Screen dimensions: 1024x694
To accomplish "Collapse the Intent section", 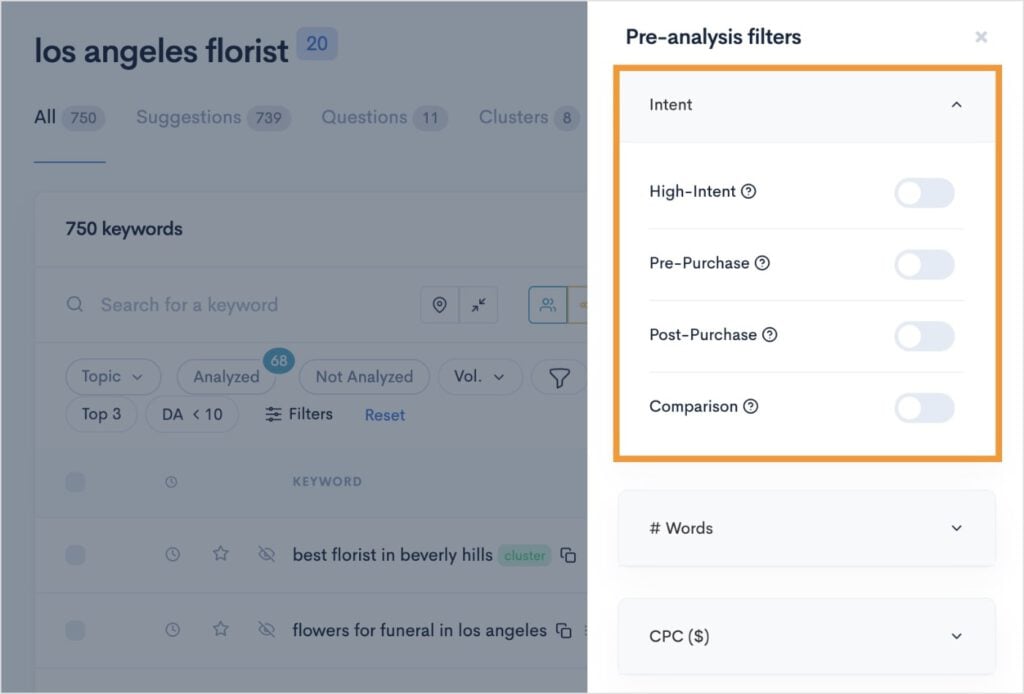I will pos(956,104).
